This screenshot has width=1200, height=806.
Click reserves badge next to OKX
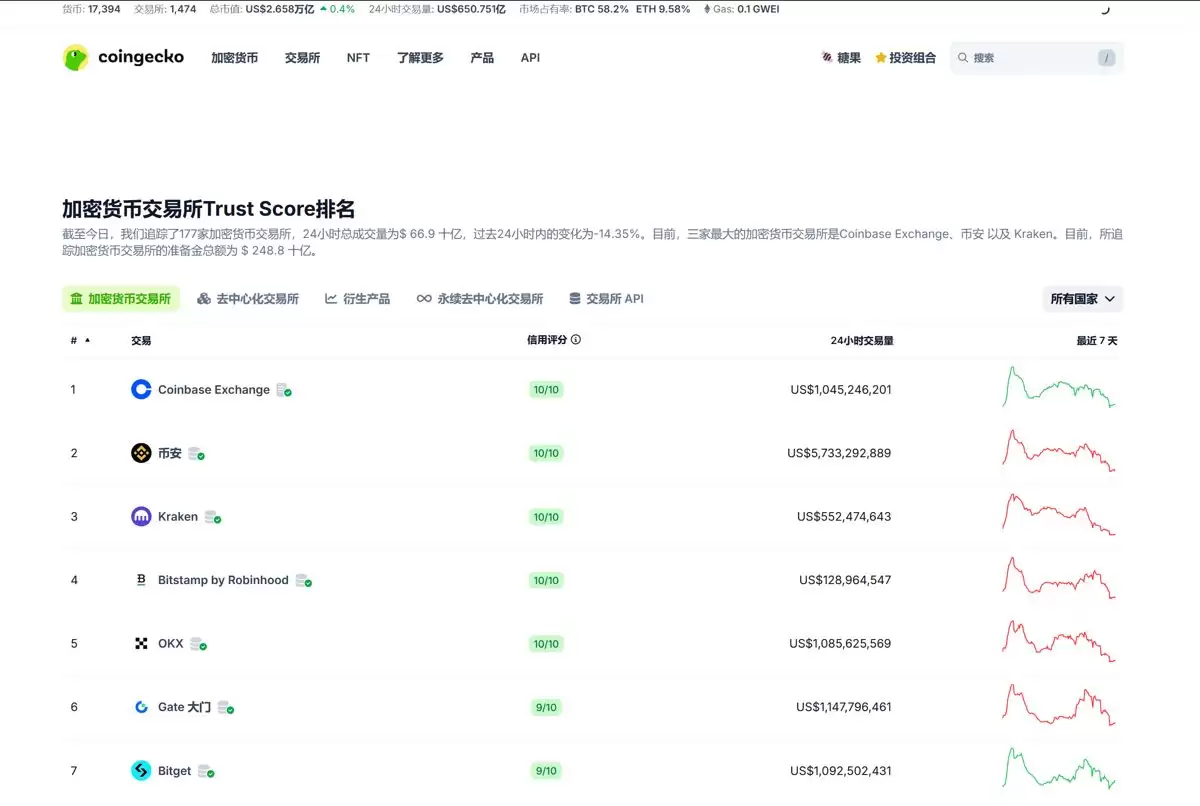pos(198,644)
